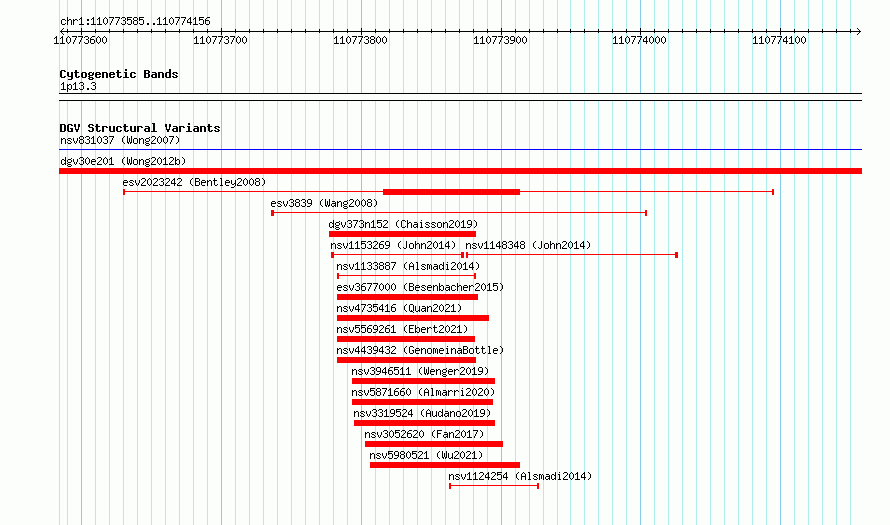Click ruler position 110773800

pyautogui.click(x=360, y=40)
